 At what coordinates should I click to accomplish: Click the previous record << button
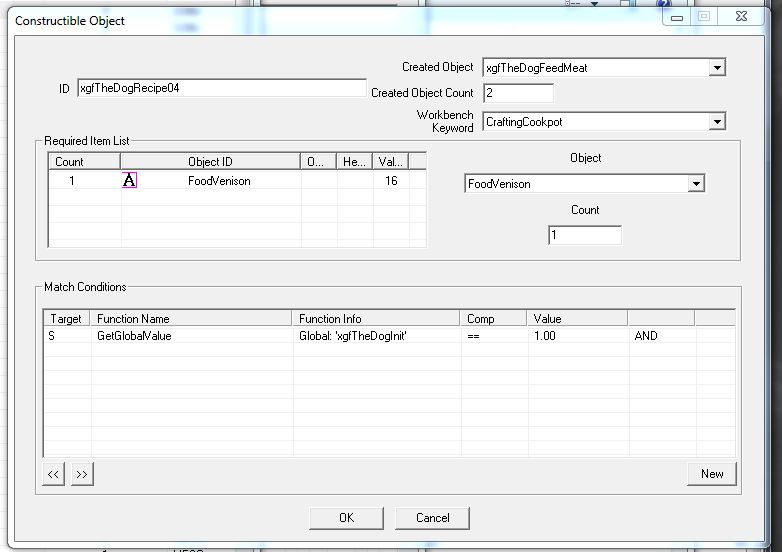(54, 474)
